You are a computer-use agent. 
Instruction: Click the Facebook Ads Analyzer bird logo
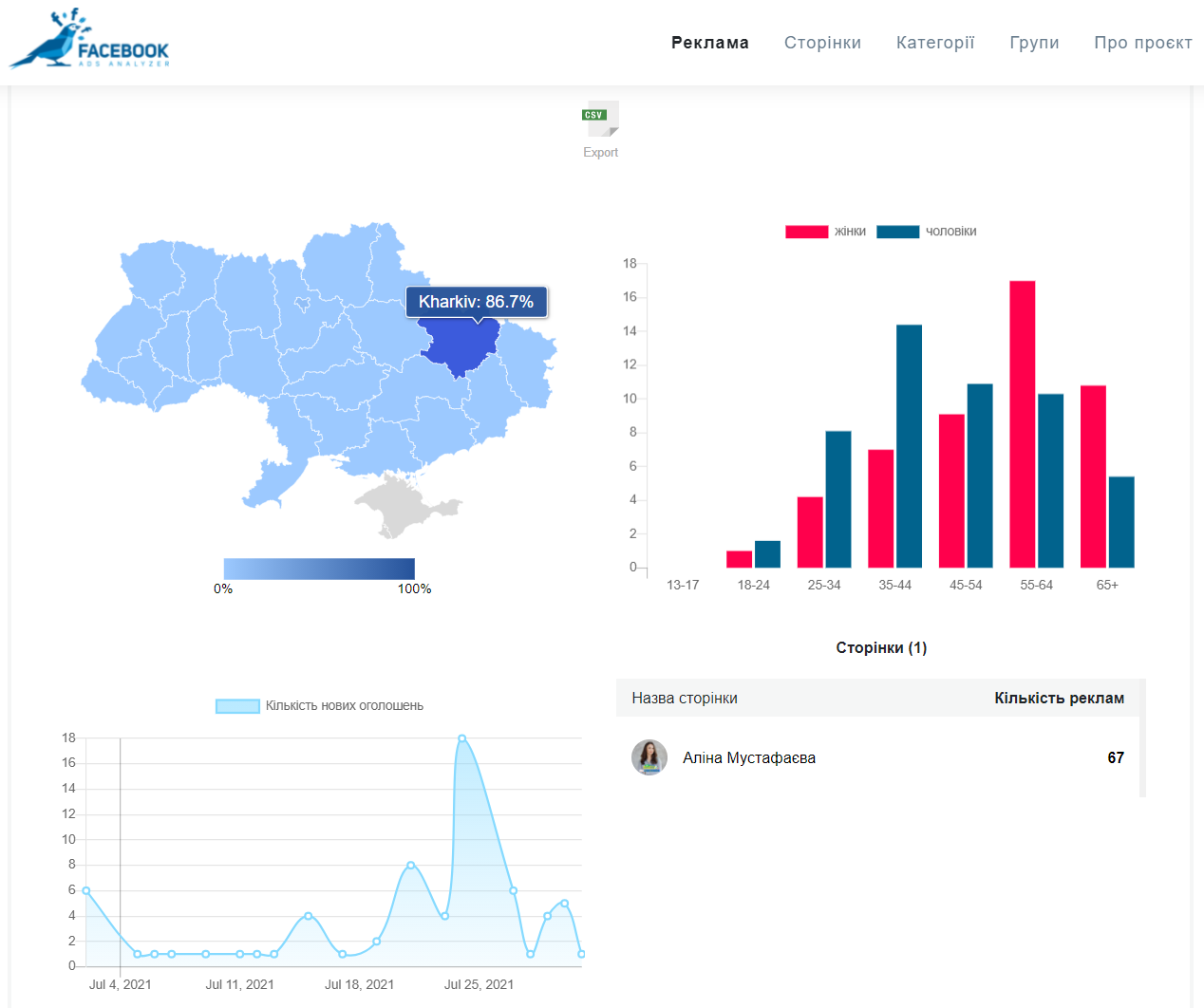89,40
